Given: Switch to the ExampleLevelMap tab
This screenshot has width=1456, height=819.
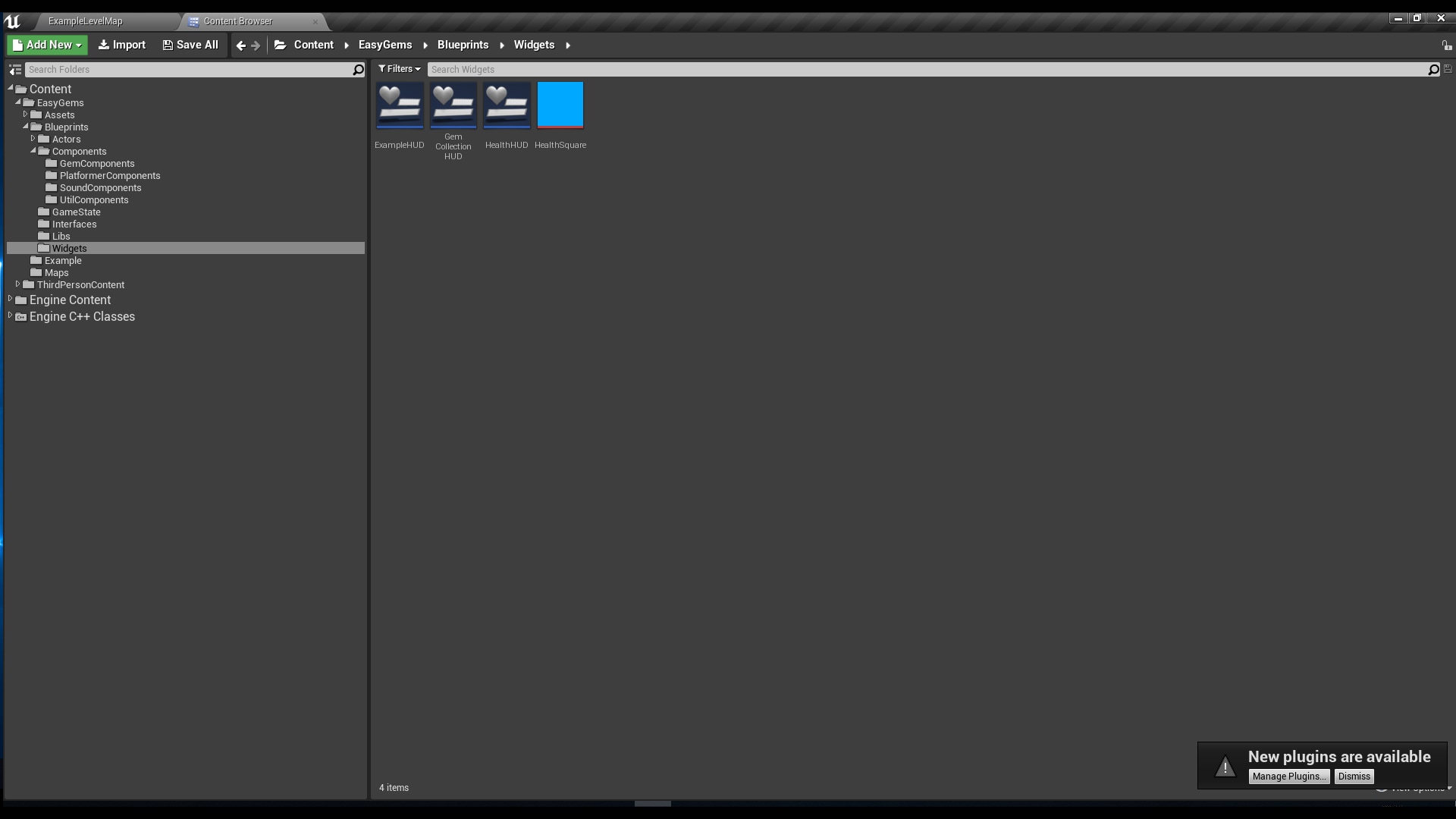Looking at the screenshot, I should click(x=84, y=20).
